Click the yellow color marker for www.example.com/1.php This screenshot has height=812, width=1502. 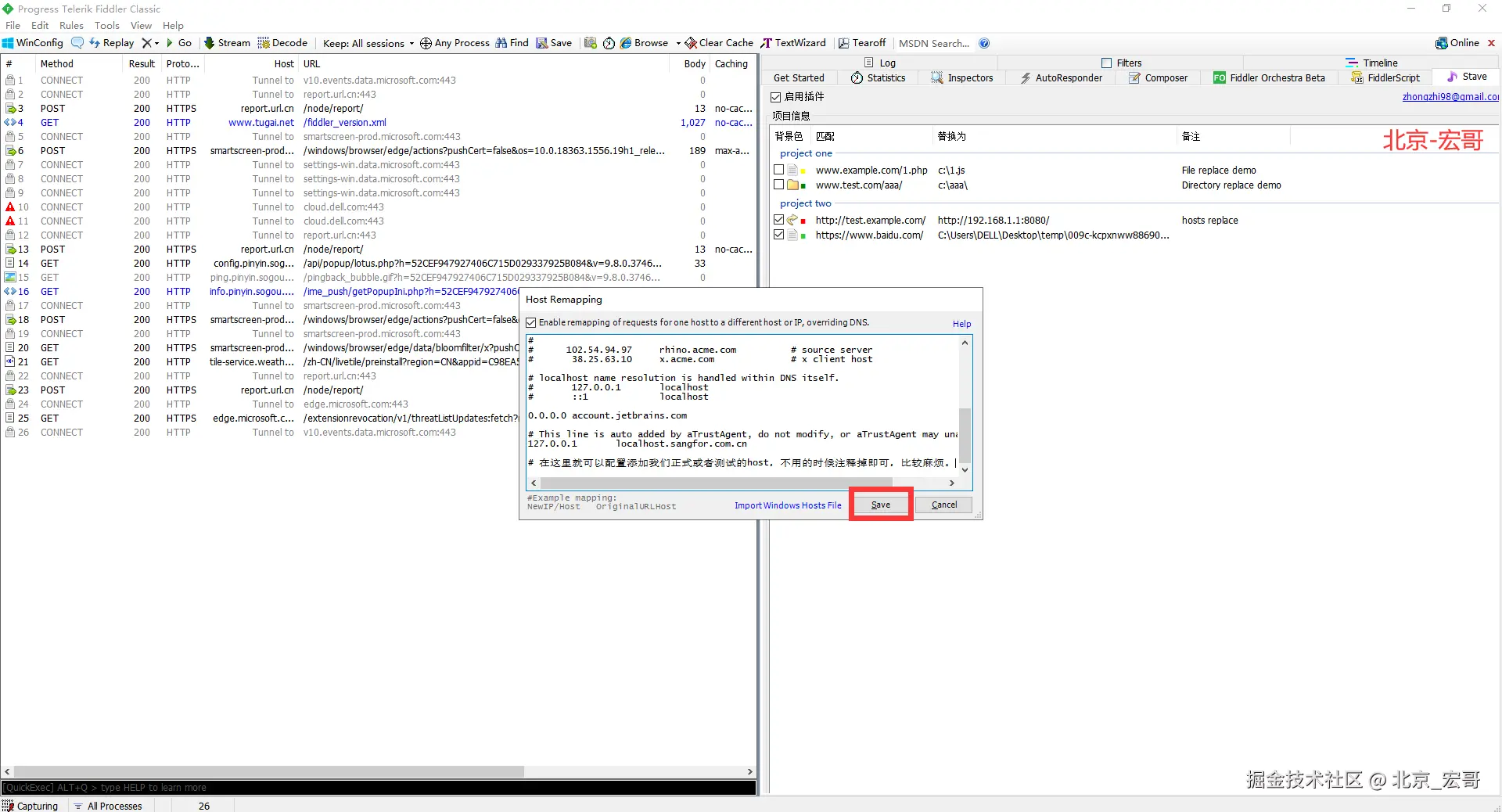(803, 171)
